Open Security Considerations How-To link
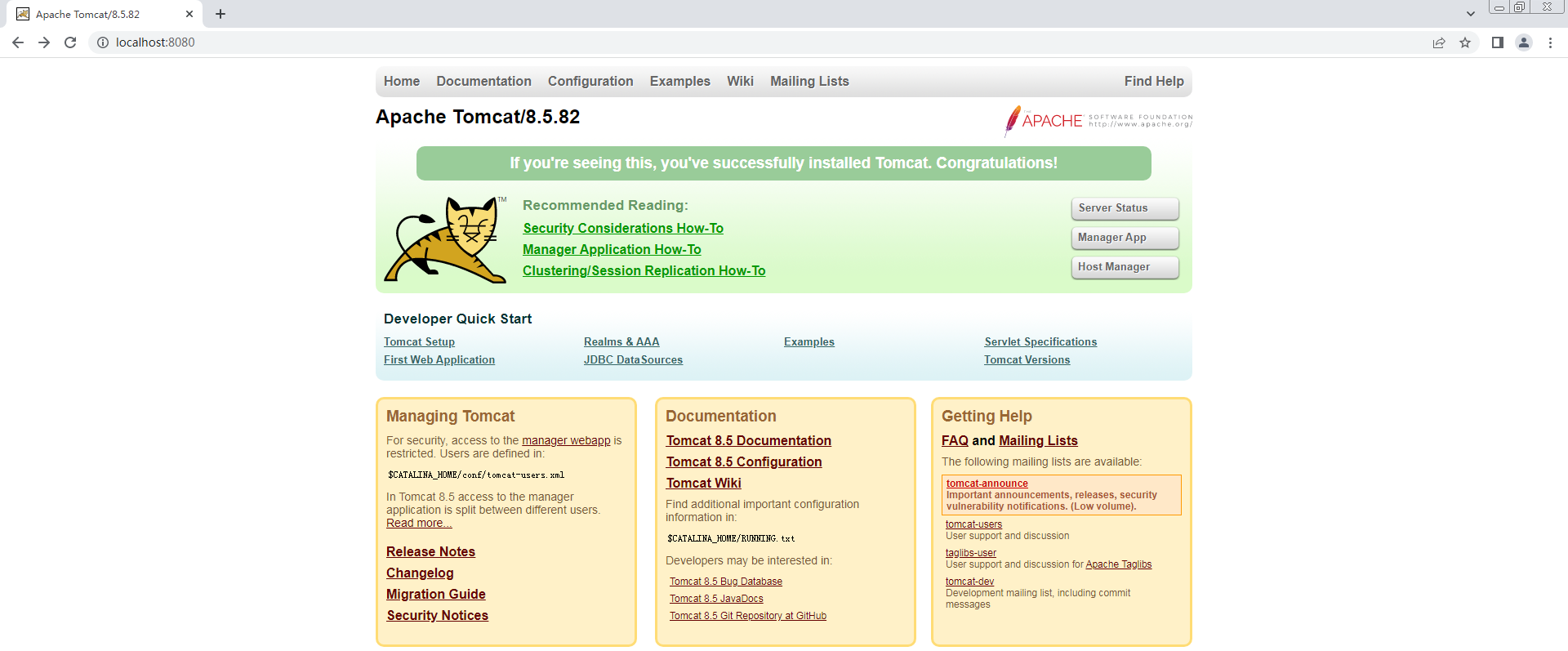 pyautogui.click(x=623, y=229)
